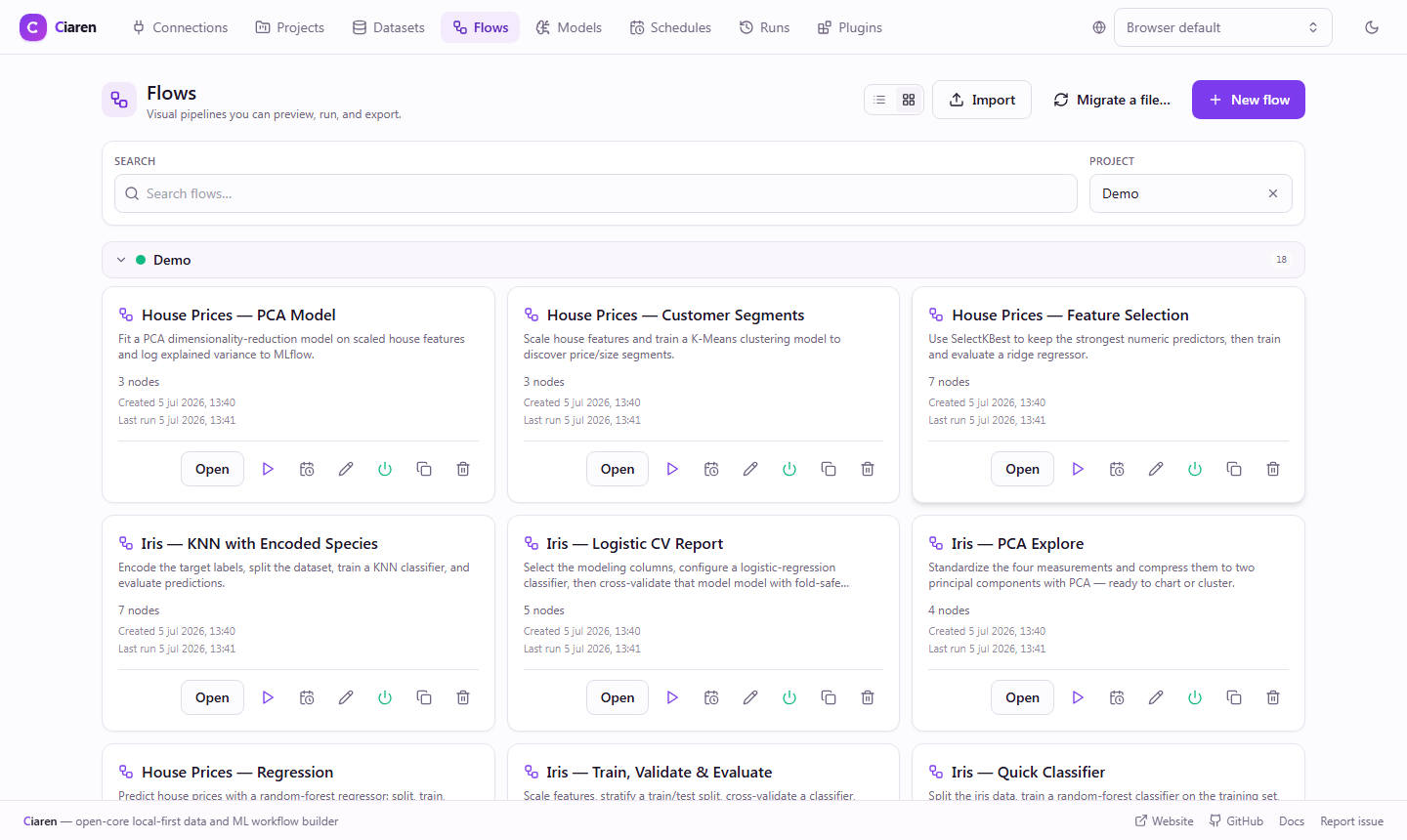
Task: Delete the House Prices — Feature Selection flow
Action: [x=1273, y=469]
